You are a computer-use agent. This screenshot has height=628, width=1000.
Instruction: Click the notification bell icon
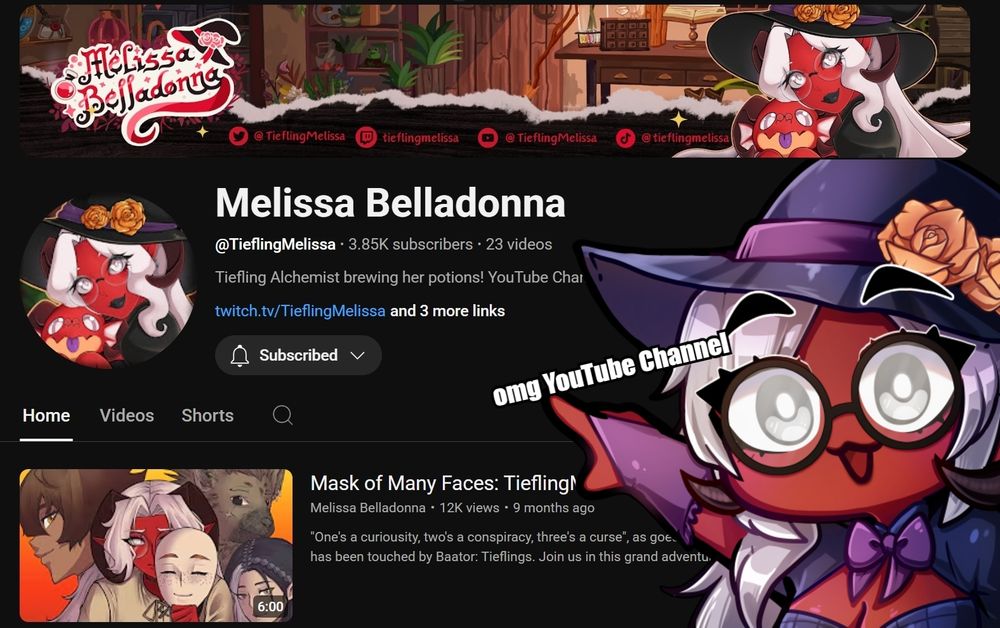[x=240, y=355]
